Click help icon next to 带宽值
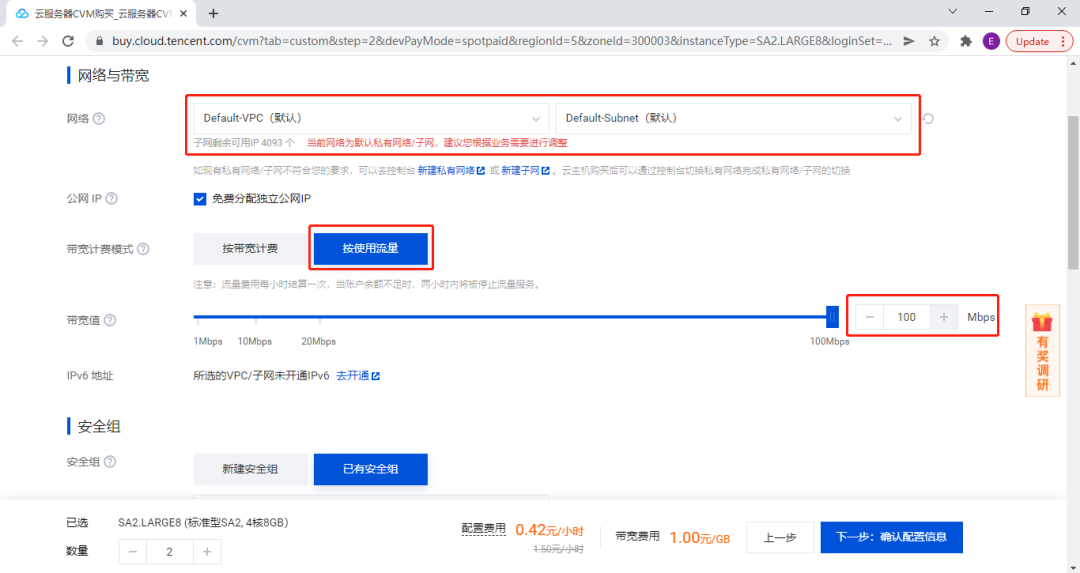1080x573 pixels. click(x=110, y=320)
